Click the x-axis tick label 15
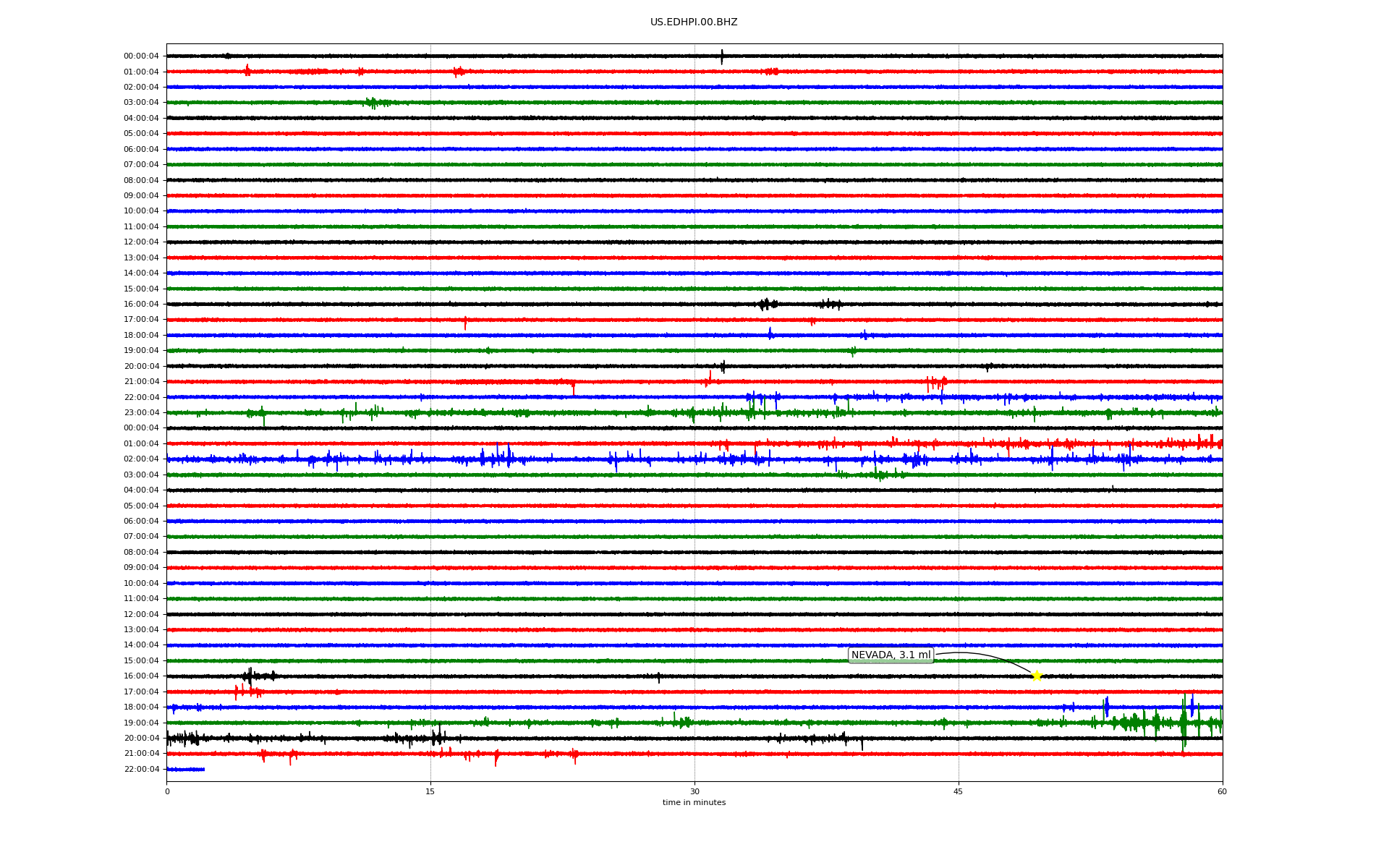The width and height of the screenshot is (1389, 868). pos(430,791)
